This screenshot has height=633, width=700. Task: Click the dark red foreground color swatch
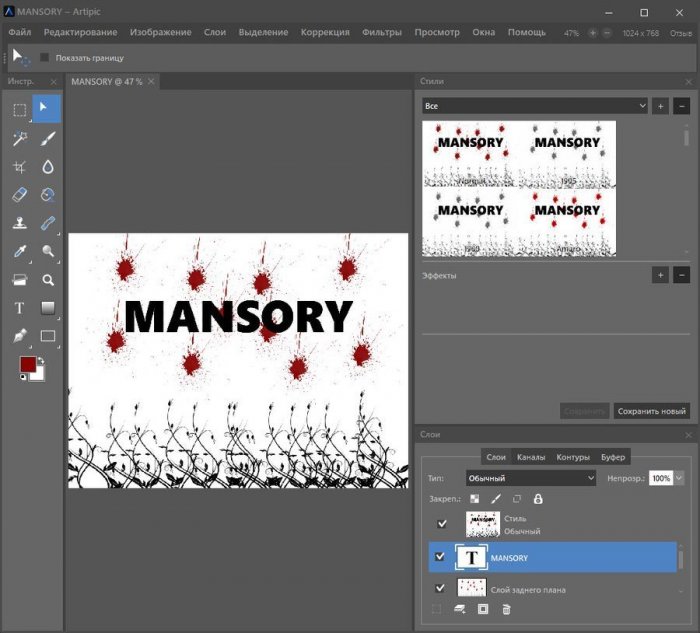point(27,365)
